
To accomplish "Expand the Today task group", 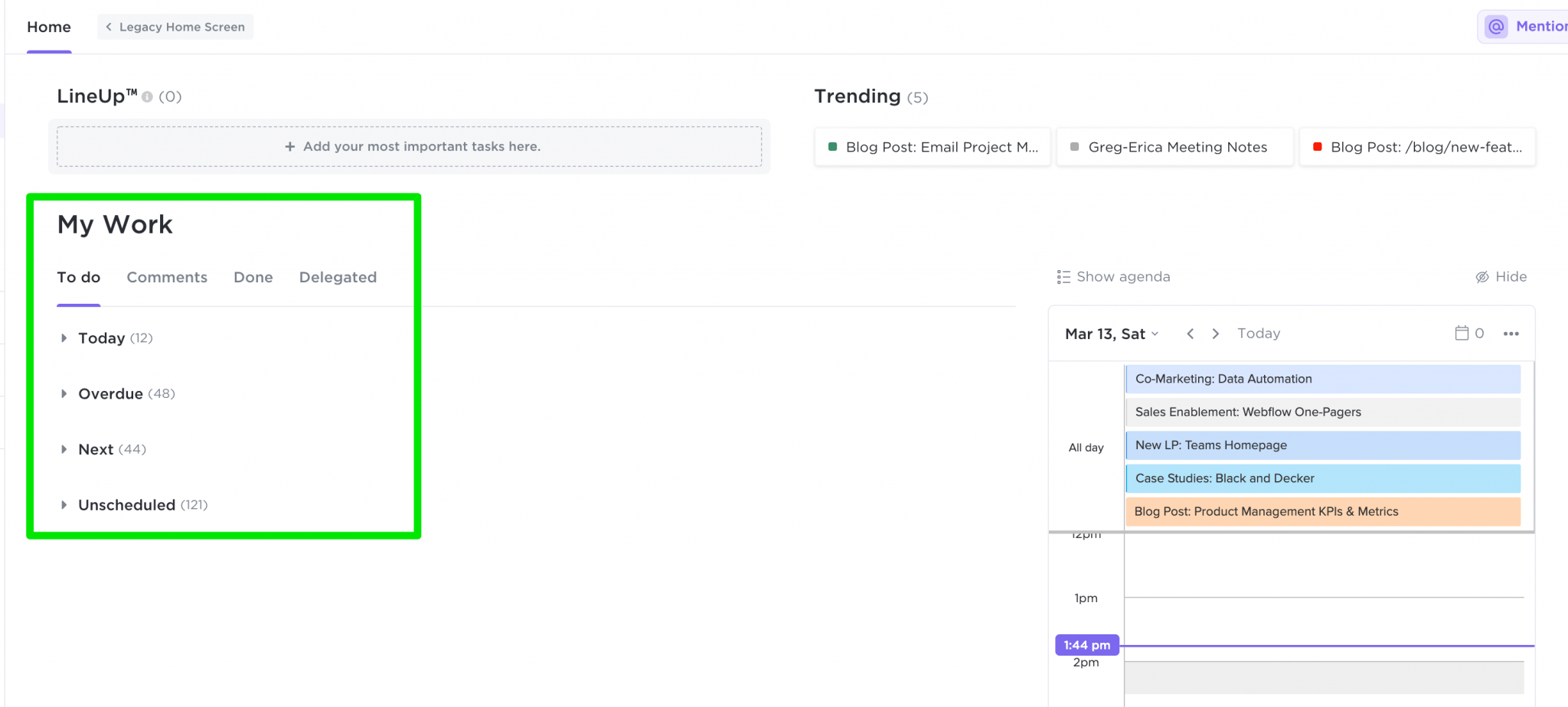I will [64, 338].
